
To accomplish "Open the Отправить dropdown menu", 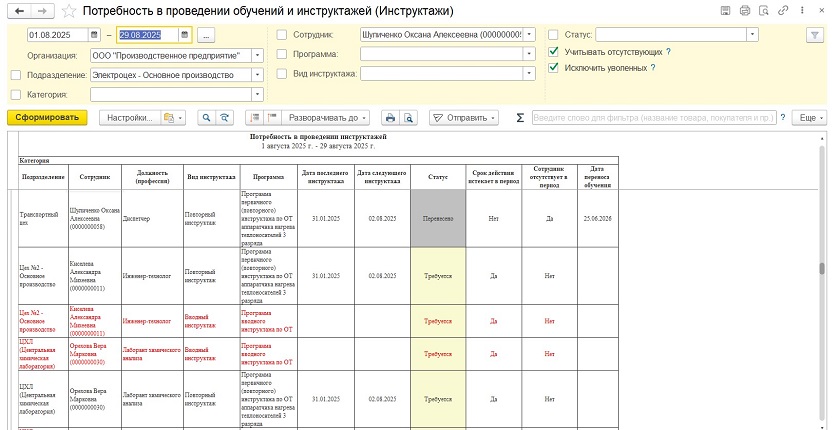I will [463, 118].
